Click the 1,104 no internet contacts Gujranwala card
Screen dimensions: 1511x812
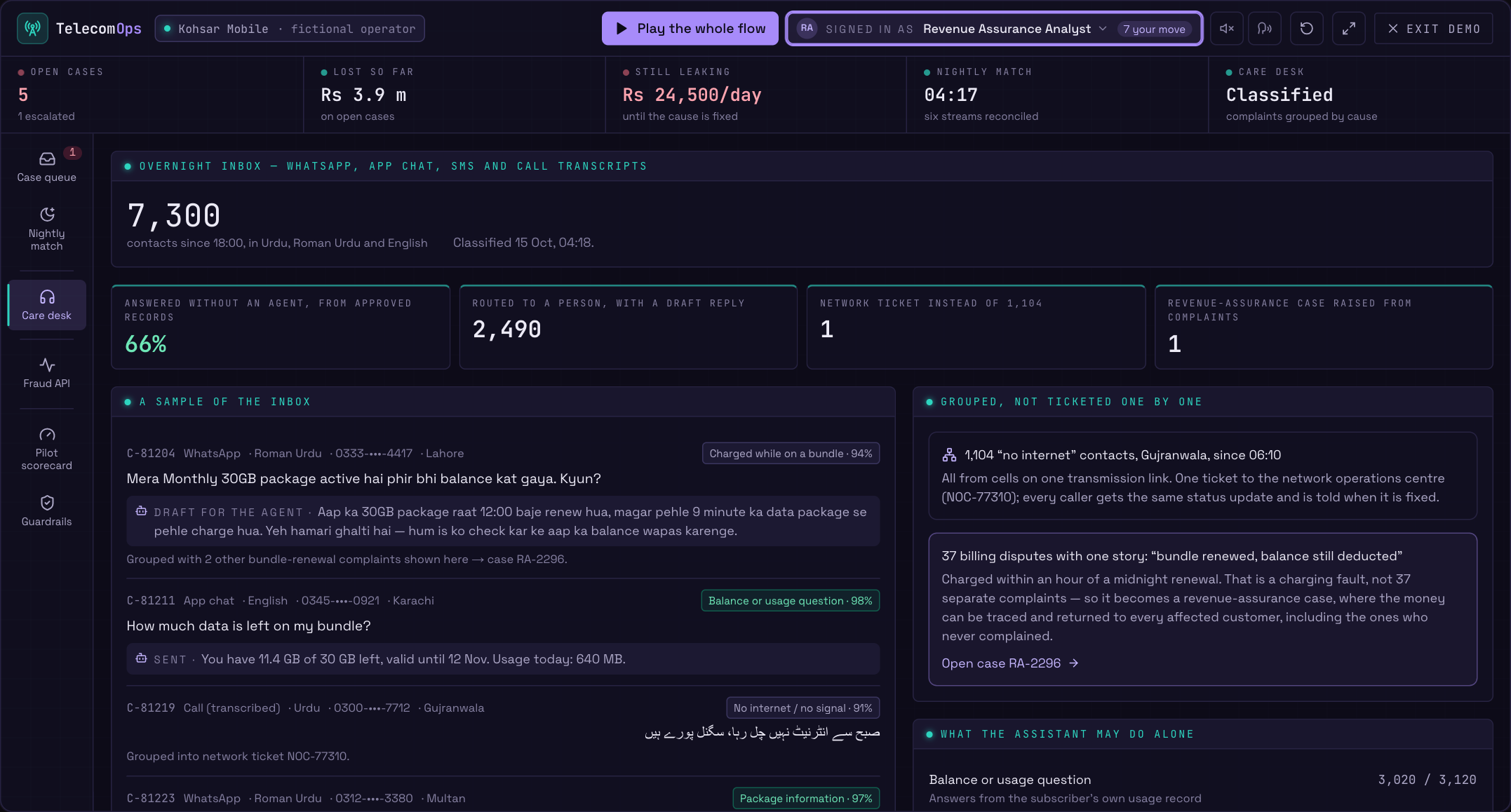point(1202,476)
